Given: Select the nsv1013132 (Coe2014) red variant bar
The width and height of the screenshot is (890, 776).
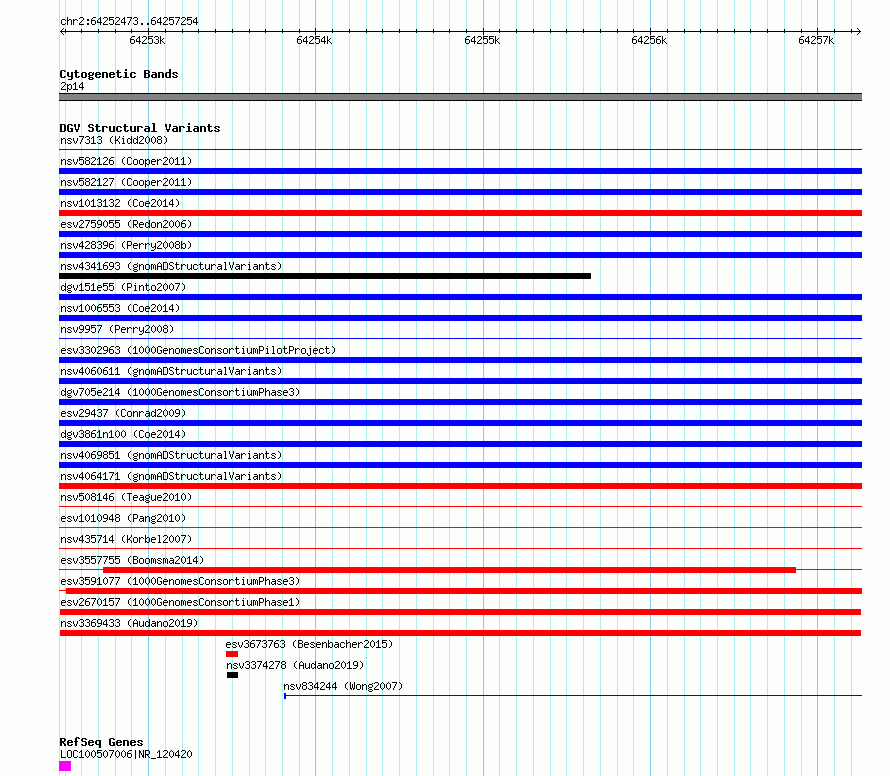Looking at the screenshot, I should coord(460,213).
